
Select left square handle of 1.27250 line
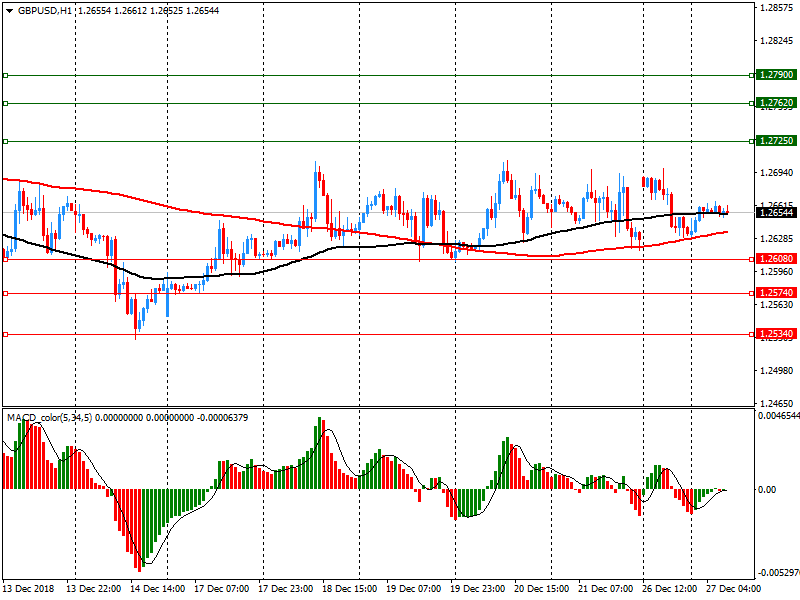coord(5,141)
